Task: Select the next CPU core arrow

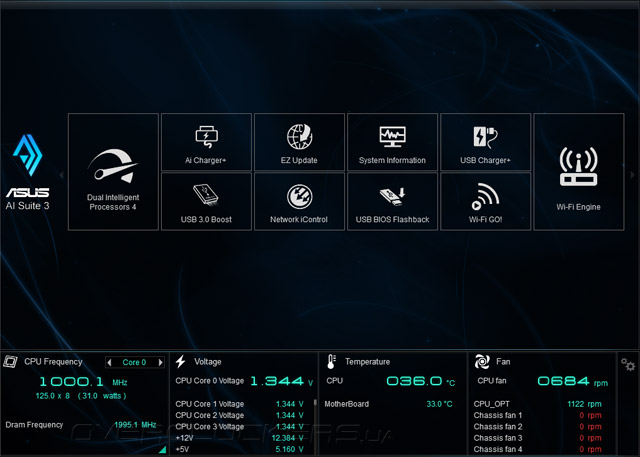Action: [x=160, y=362]
